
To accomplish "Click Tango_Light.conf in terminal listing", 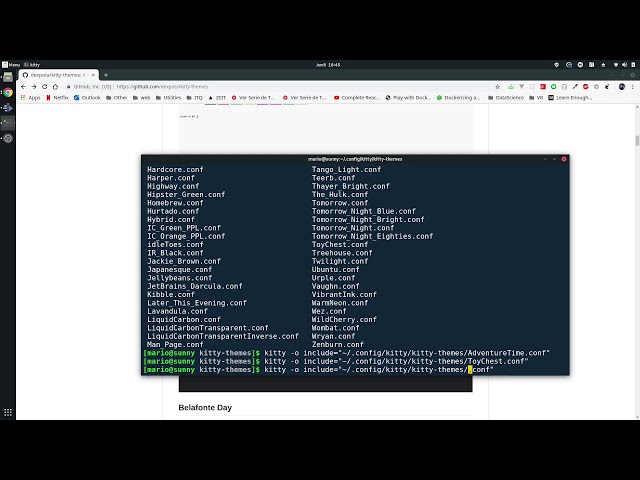I will pyautogui.click(x=347, y=169).
